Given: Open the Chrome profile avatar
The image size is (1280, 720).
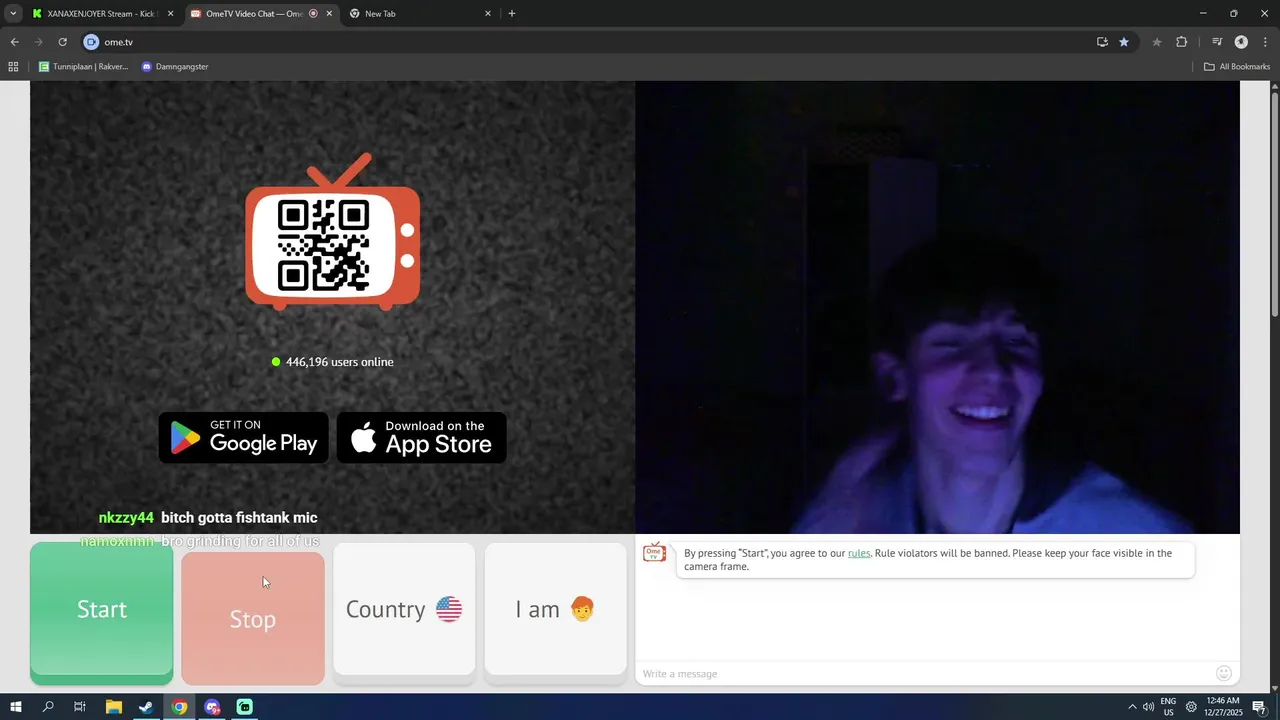Looking at the screenshot, I should click(x=1241, y=42).
